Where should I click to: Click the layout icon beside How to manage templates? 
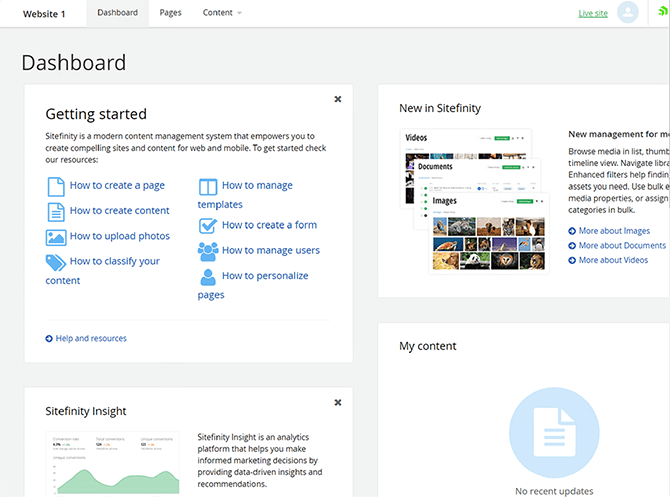click(207, 187)
